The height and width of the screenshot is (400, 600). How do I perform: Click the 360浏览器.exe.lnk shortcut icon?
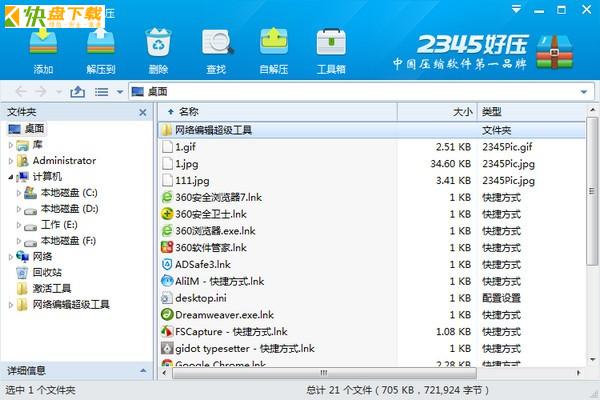point(167,231)
